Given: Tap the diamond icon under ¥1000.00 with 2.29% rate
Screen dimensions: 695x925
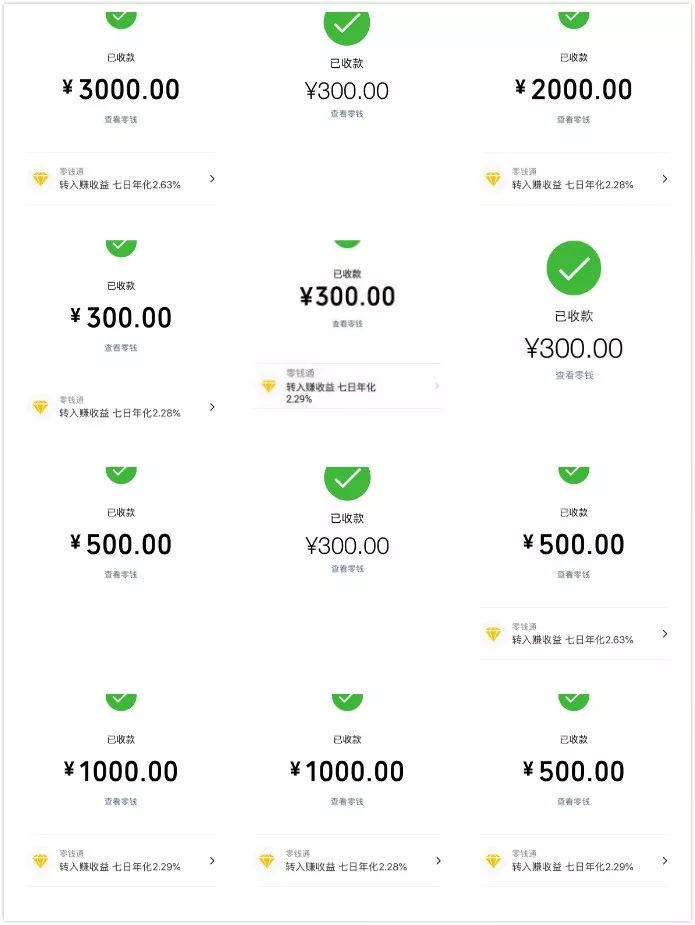Looking at the screenshot, I should coord(40,861).
